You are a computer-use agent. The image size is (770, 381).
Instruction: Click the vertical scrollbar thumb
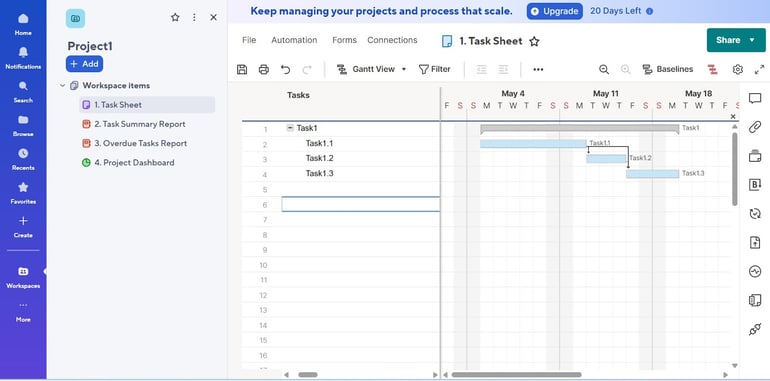(x=735, y=169)
